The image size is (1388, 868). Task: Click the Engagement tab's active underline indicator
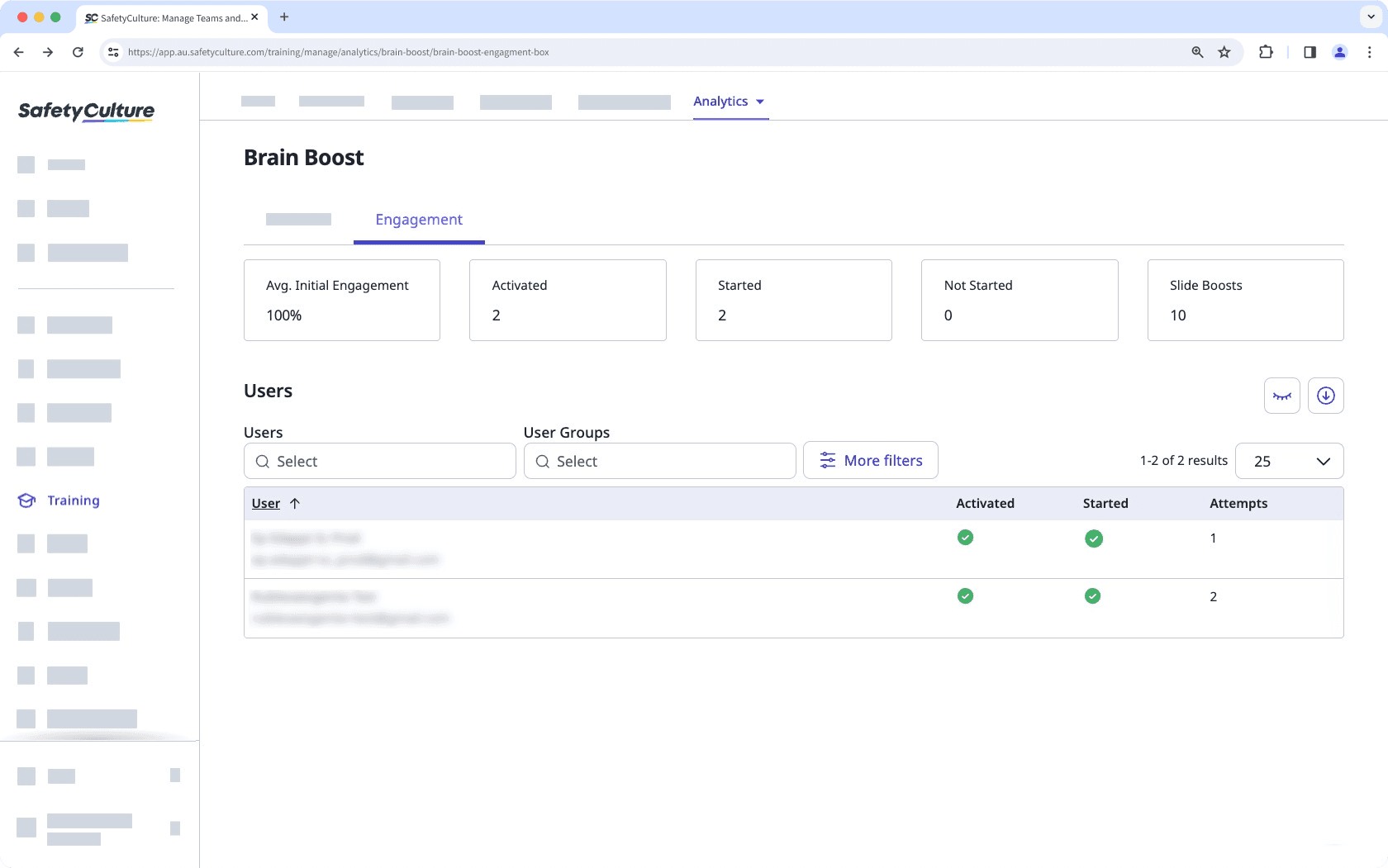tap(419, 242)
